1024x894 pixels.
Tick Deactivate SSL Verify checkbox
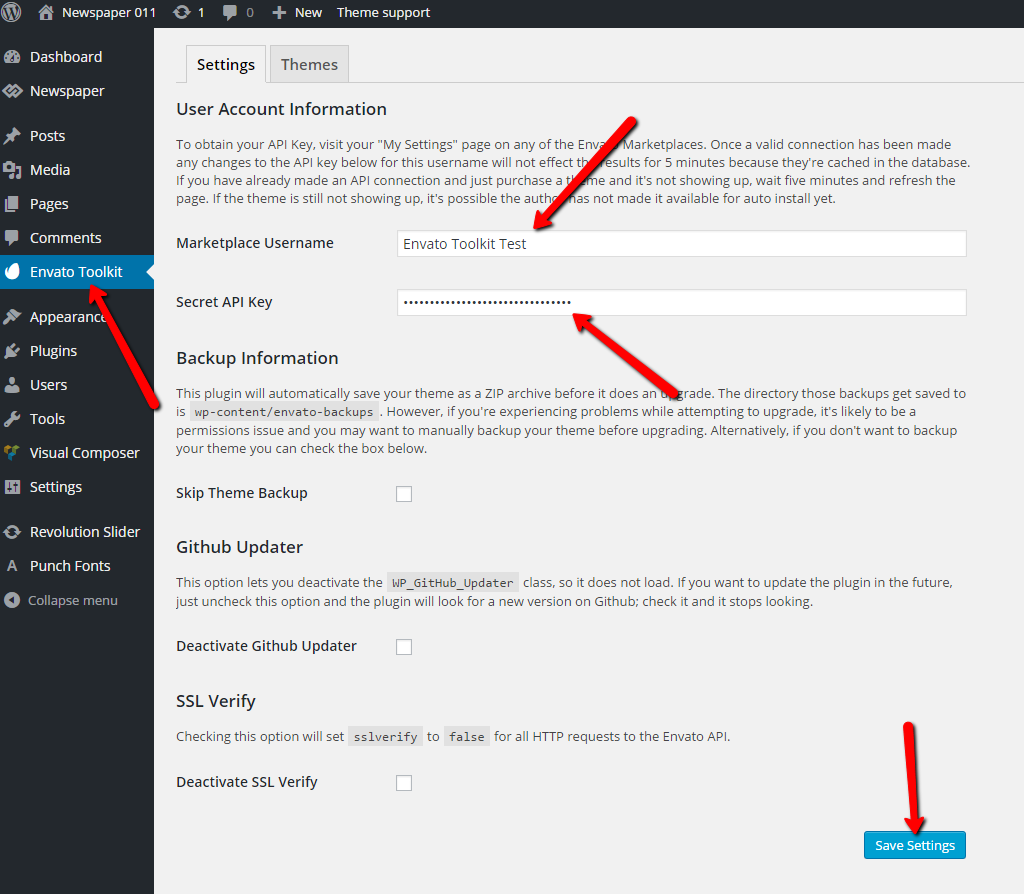(x=404, y=782)
